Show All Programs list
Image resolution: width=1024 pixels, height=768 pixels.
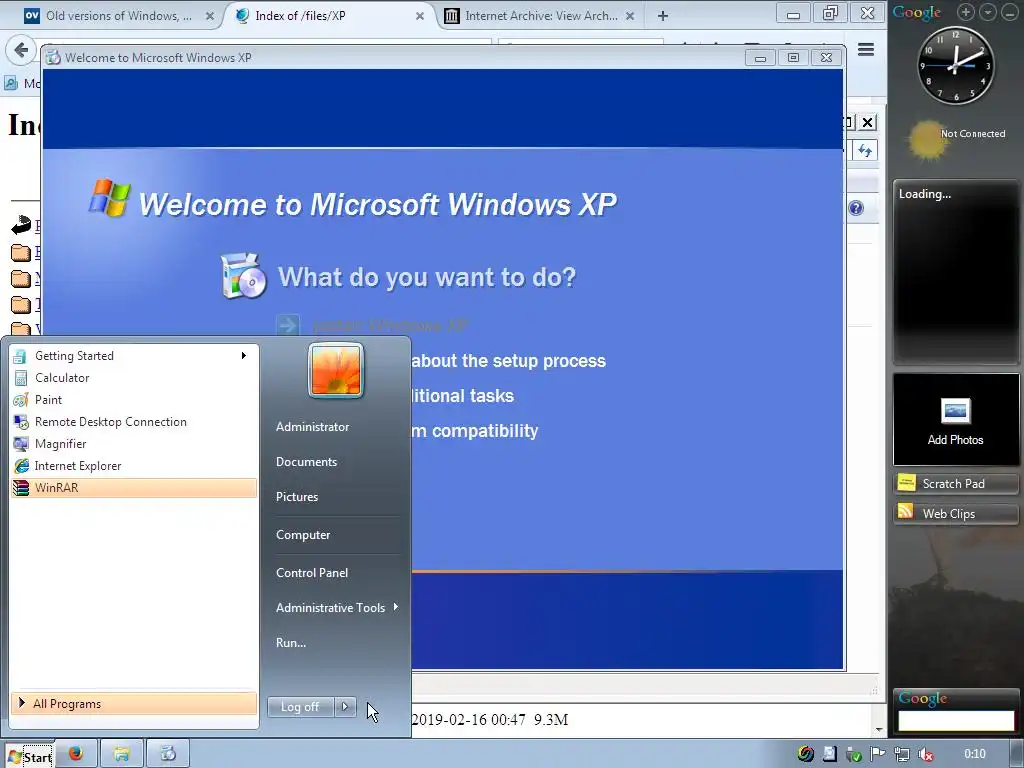click(133, 703)
